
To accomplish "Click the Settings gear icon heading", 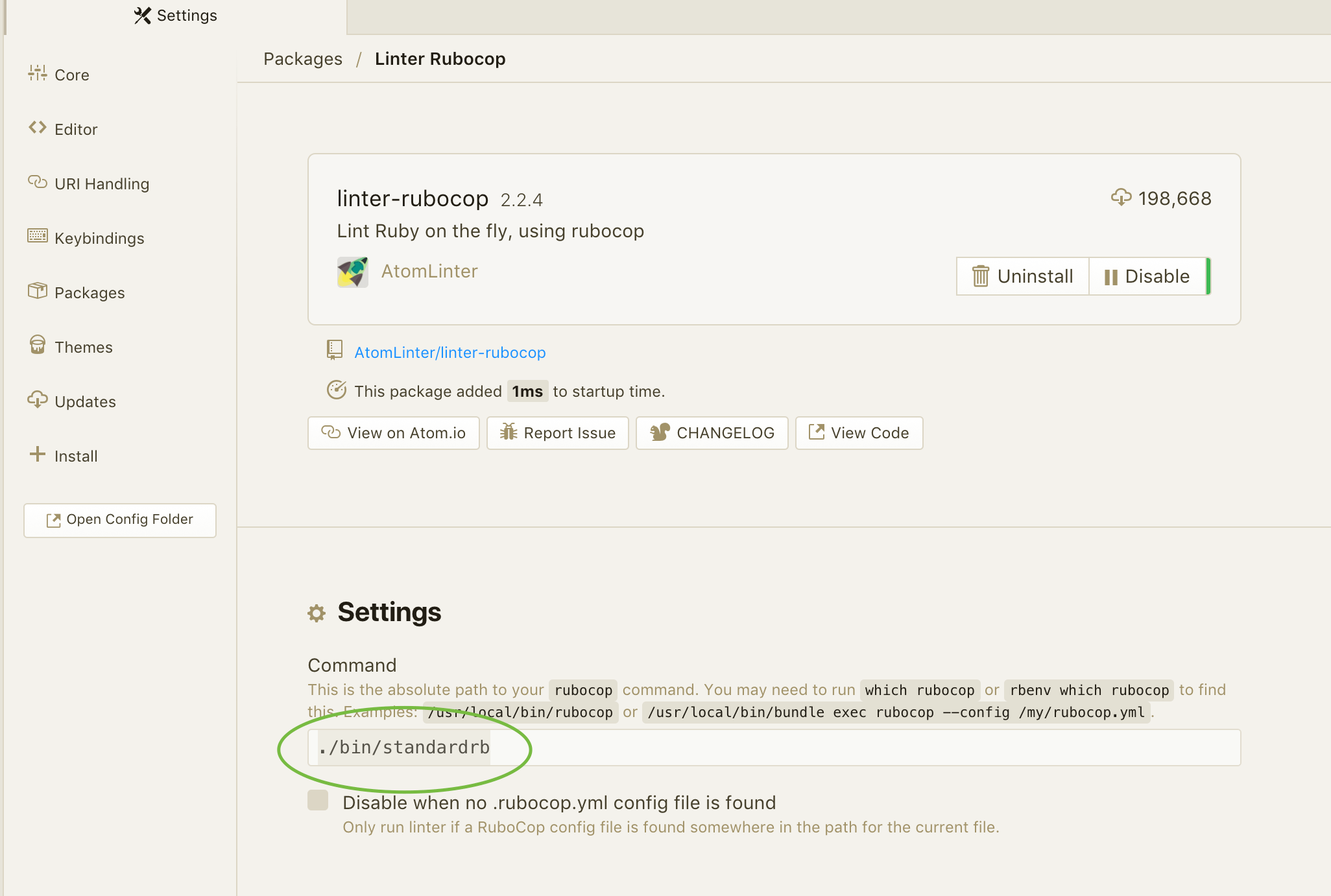I will click(x=317, y=613).
